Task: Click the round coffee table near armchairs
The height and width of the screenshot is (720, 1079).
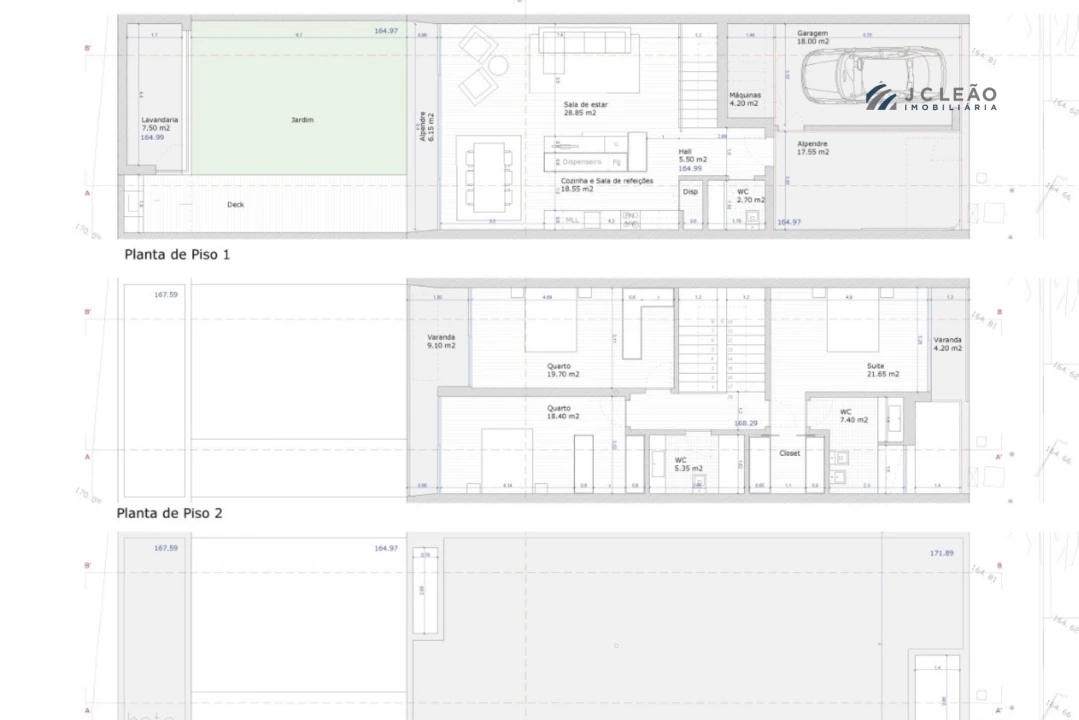Action: pos(498,65)
